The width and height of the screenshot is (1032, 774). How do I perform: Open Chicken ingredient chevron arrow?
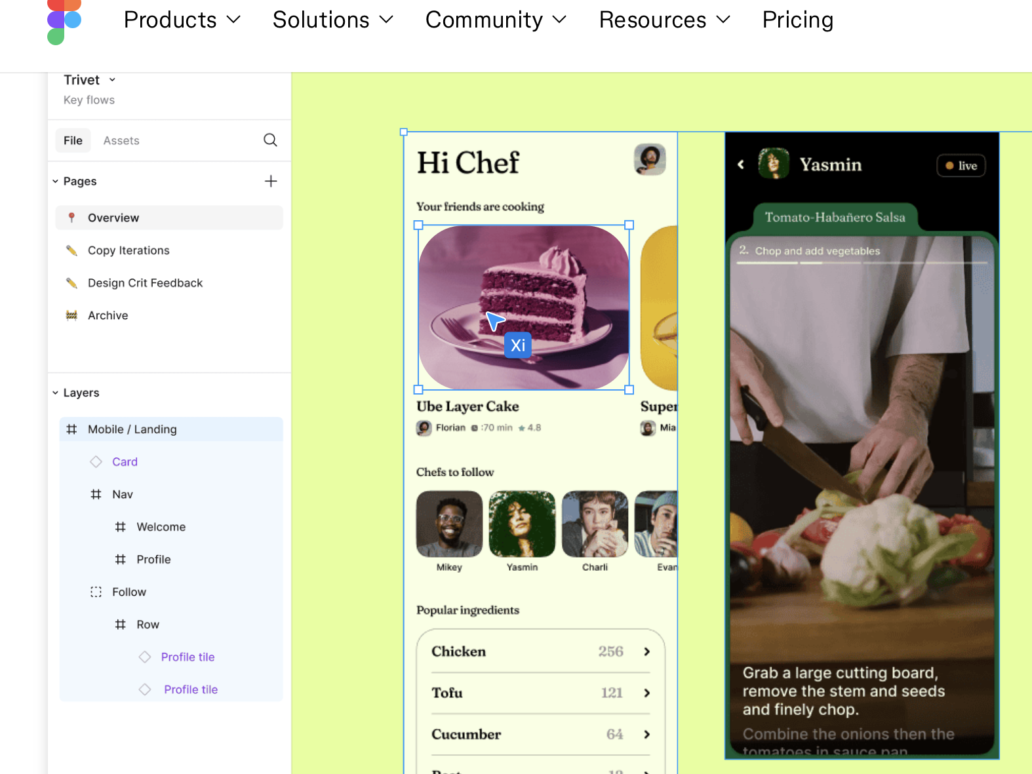(x=647, y=652)
